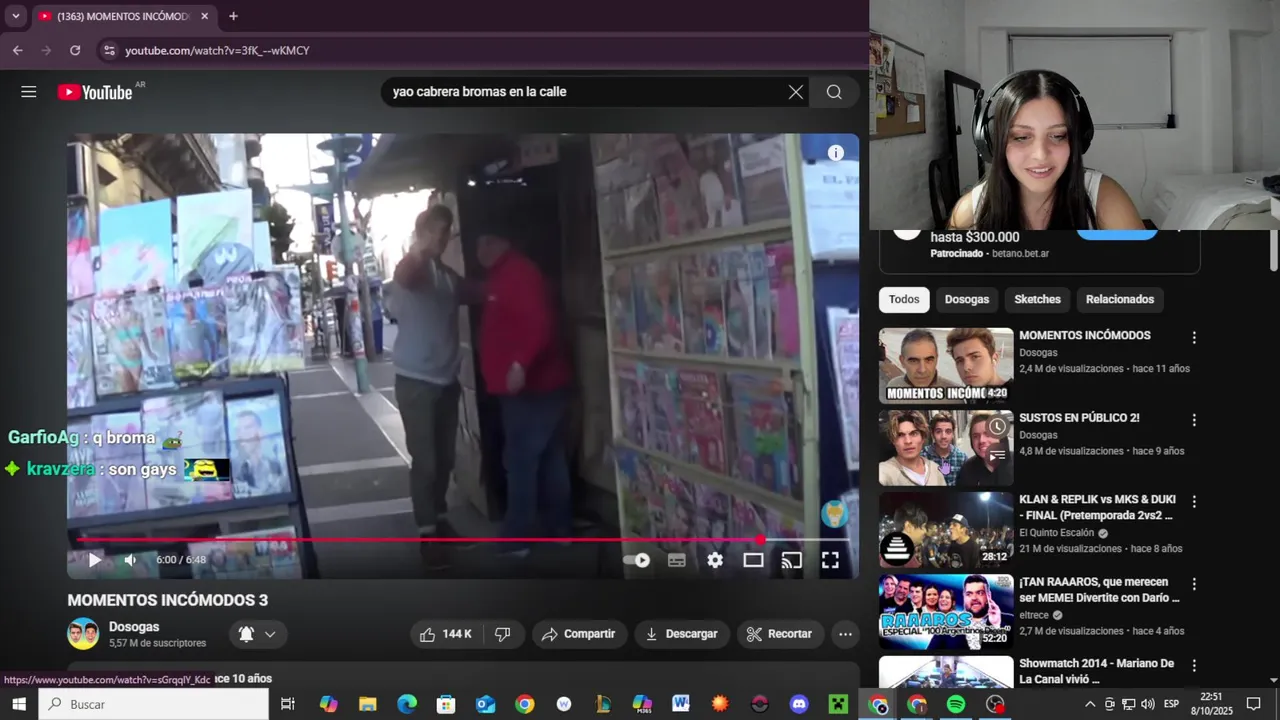
Task: Dislike the video
Action: click(503, 634)
